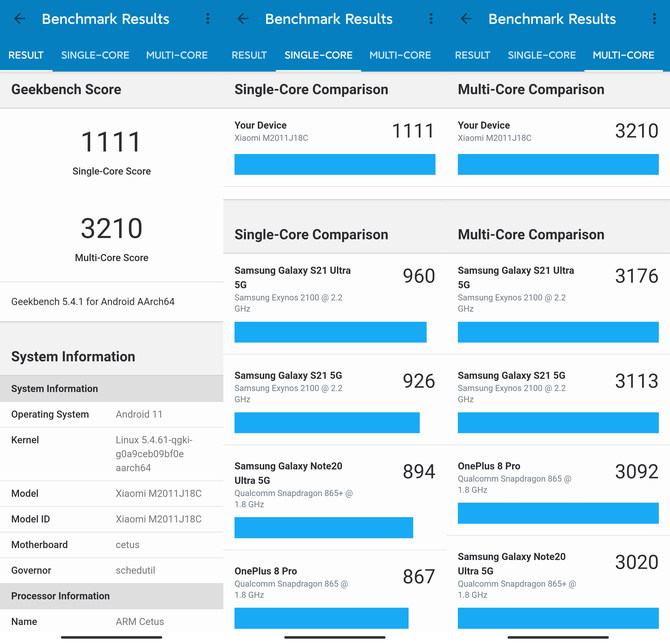Tap the OnePlus 8 Pro multi-core 3092 entry
The width and height of the screenshot is (670, 643).
pos(558,490)
